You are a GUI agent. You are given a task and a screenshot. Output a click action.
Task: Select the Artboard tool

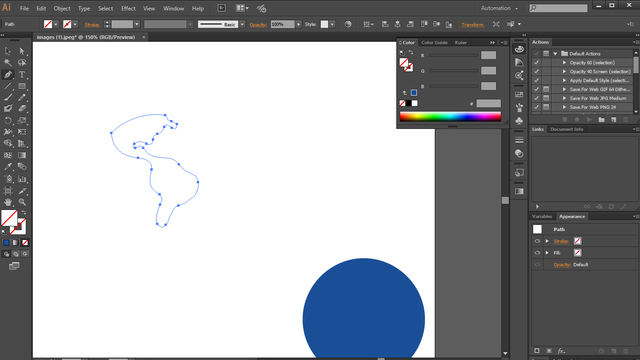pos(8,191)
